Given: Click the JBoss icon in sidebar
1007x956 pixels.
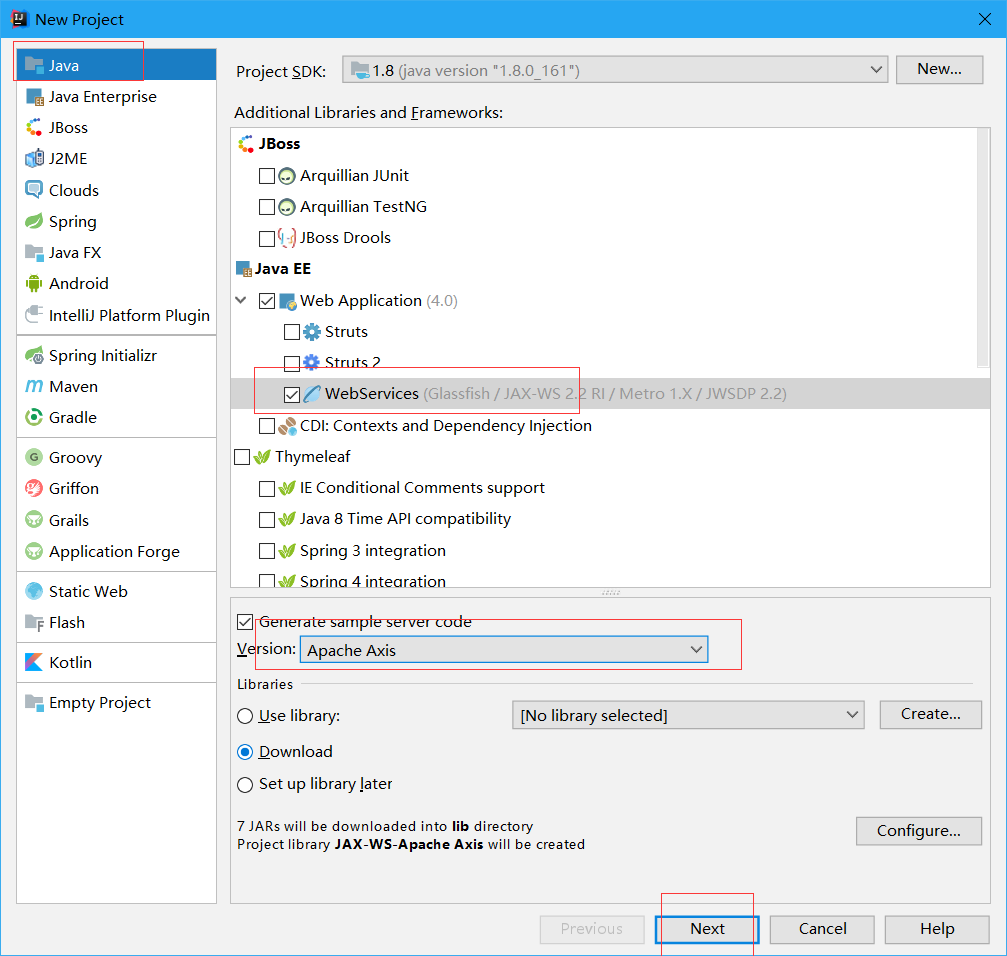Looking at the screenshot, I should pyautogui.click(x=34, y=127).
